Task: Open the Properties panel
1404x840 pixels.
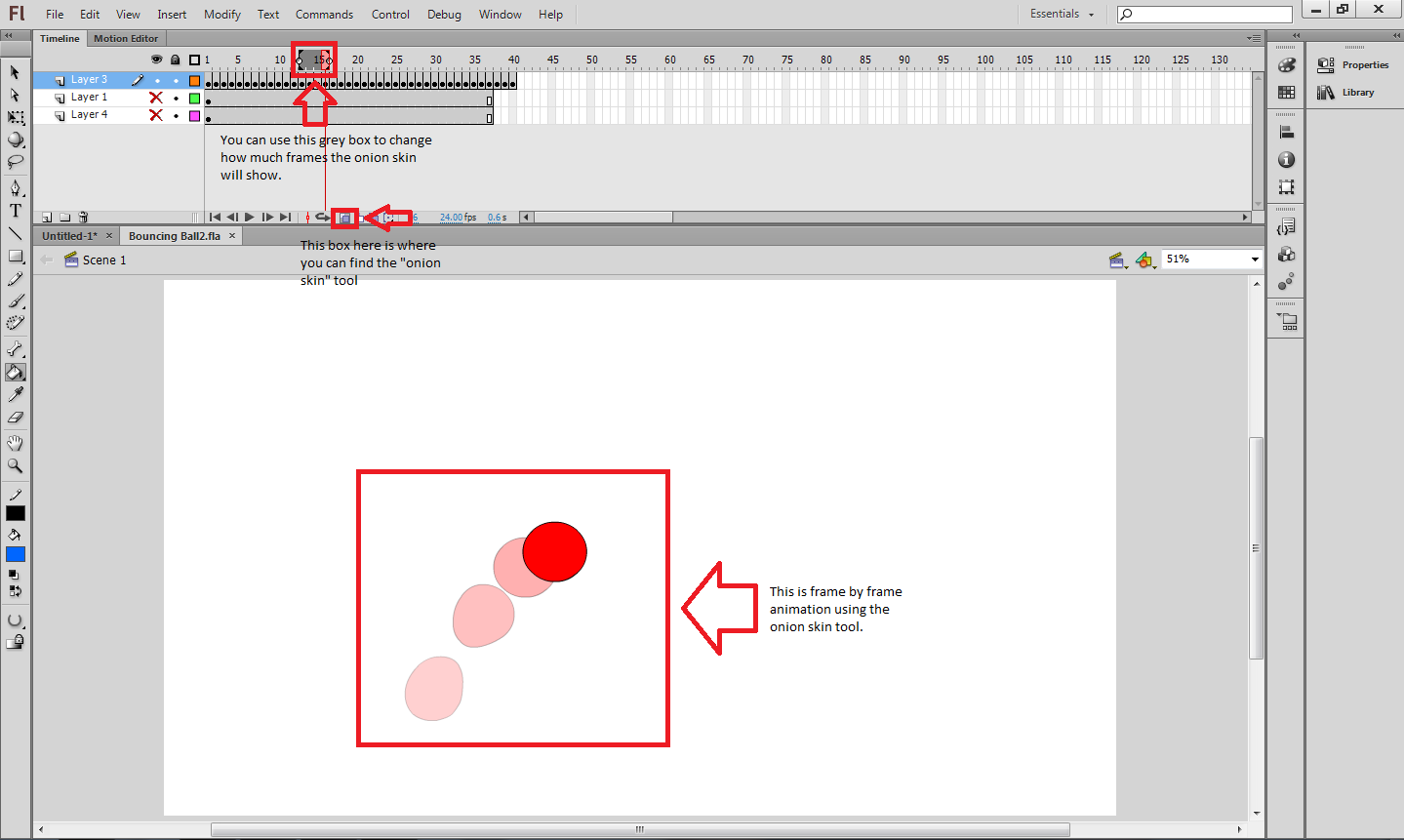Action: point(1364,64)
